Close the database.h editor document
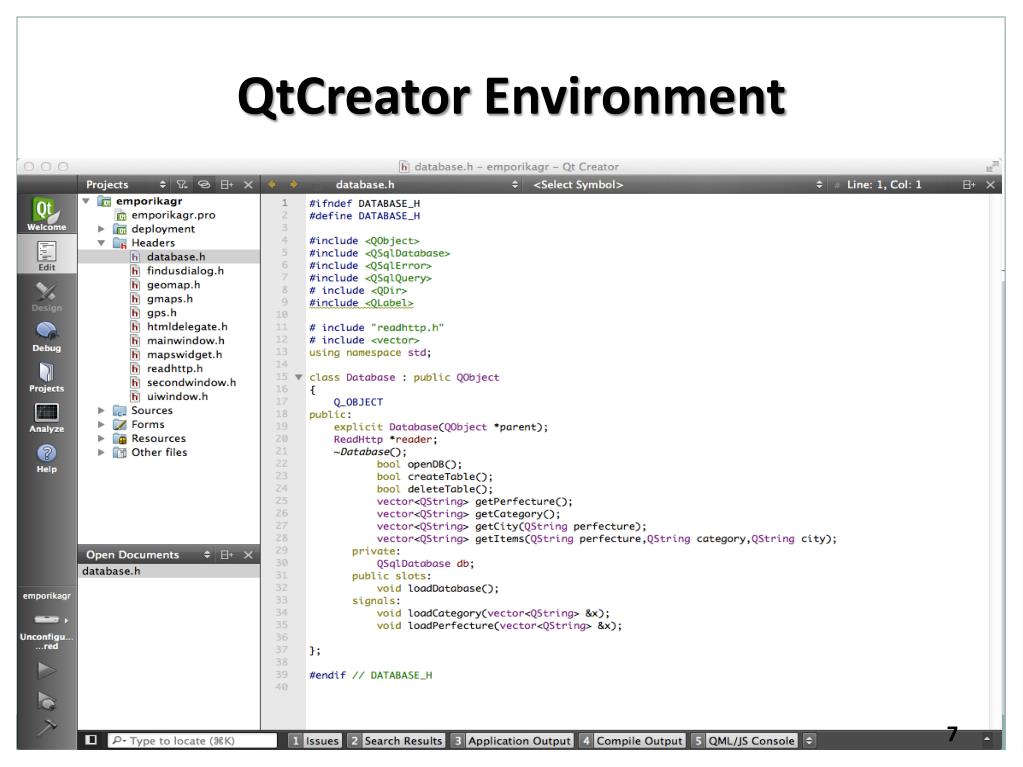Viewport: 1023px width, 767px height. [990, 185]
